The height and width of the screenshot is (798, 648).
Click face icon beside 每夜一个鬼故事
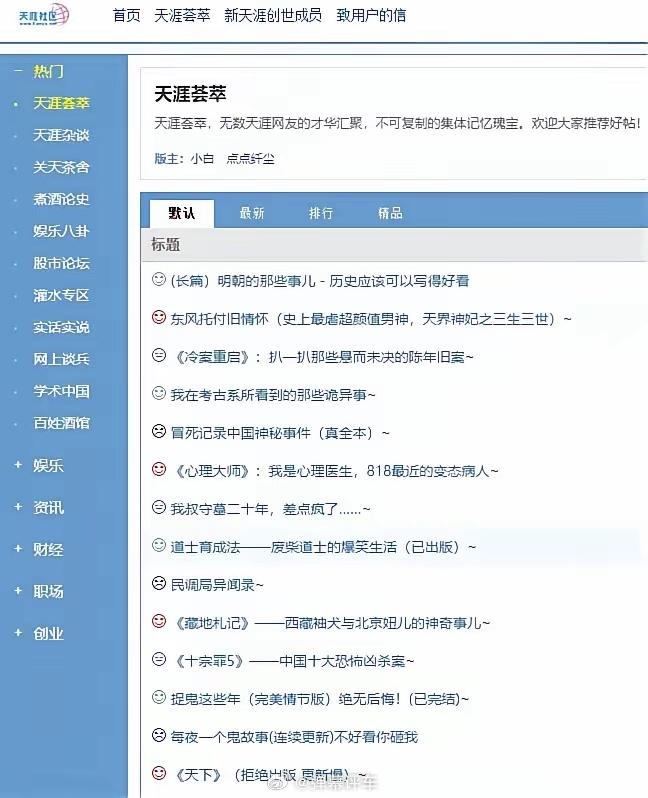click(x=159, y=735)
